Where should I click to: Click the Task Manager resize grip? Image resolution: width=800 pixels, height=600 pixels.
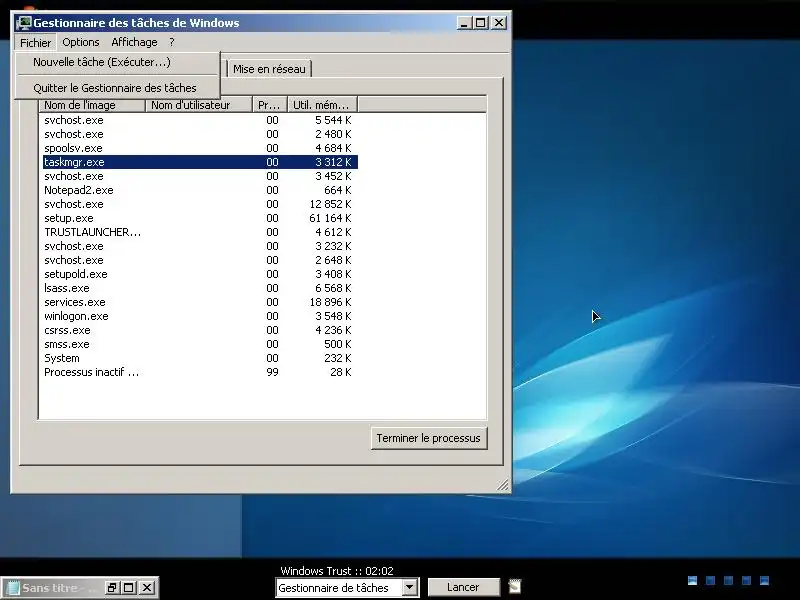pos(503,485)
